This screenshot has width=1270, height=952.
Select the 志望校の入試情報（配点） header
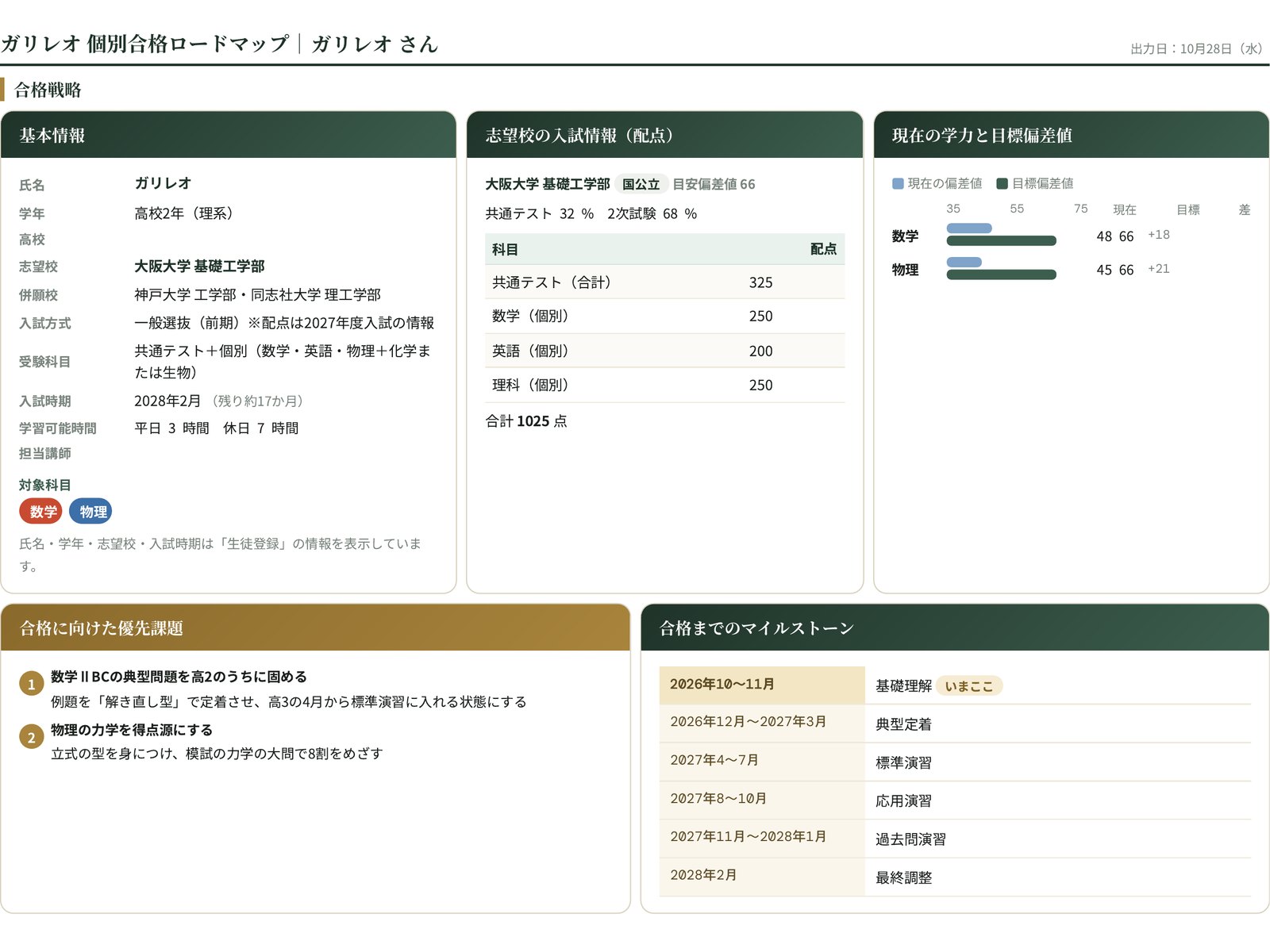[x=665, y=135]
